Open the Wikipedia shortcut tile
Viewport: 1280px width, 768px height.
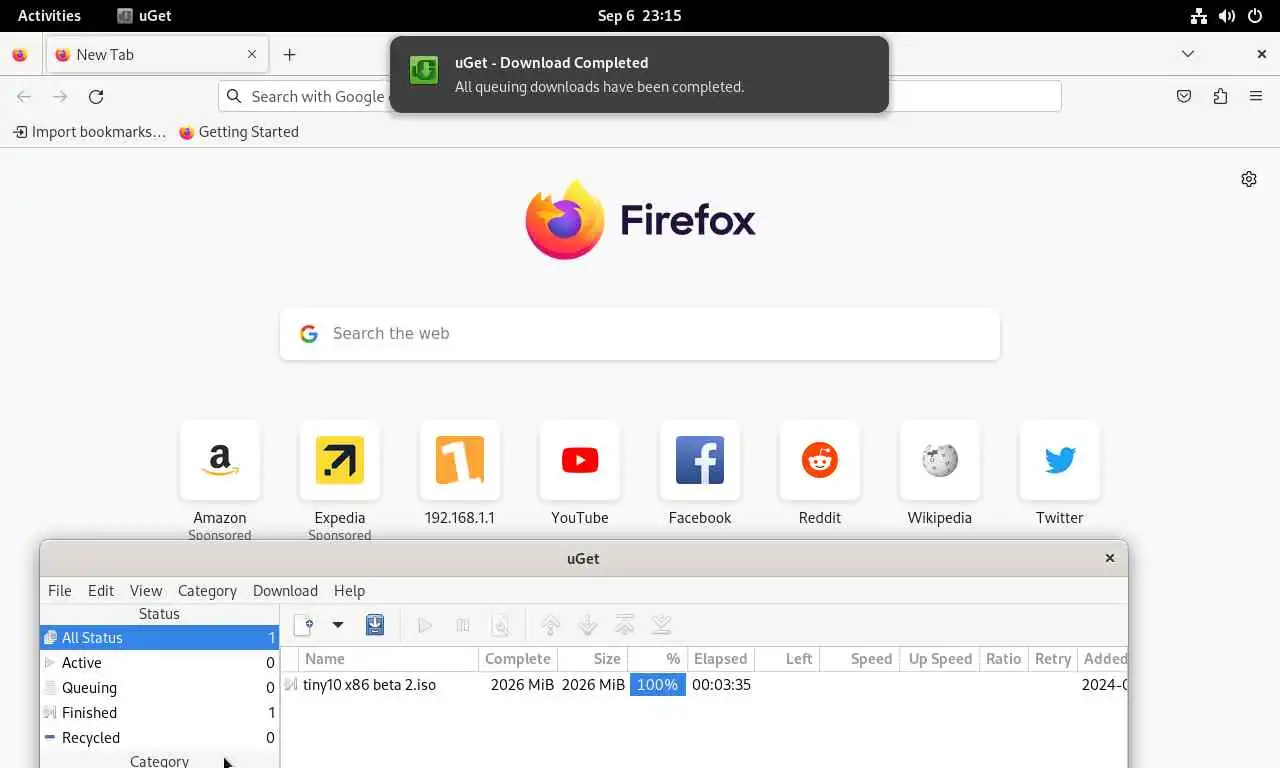(x=940, y=460)
